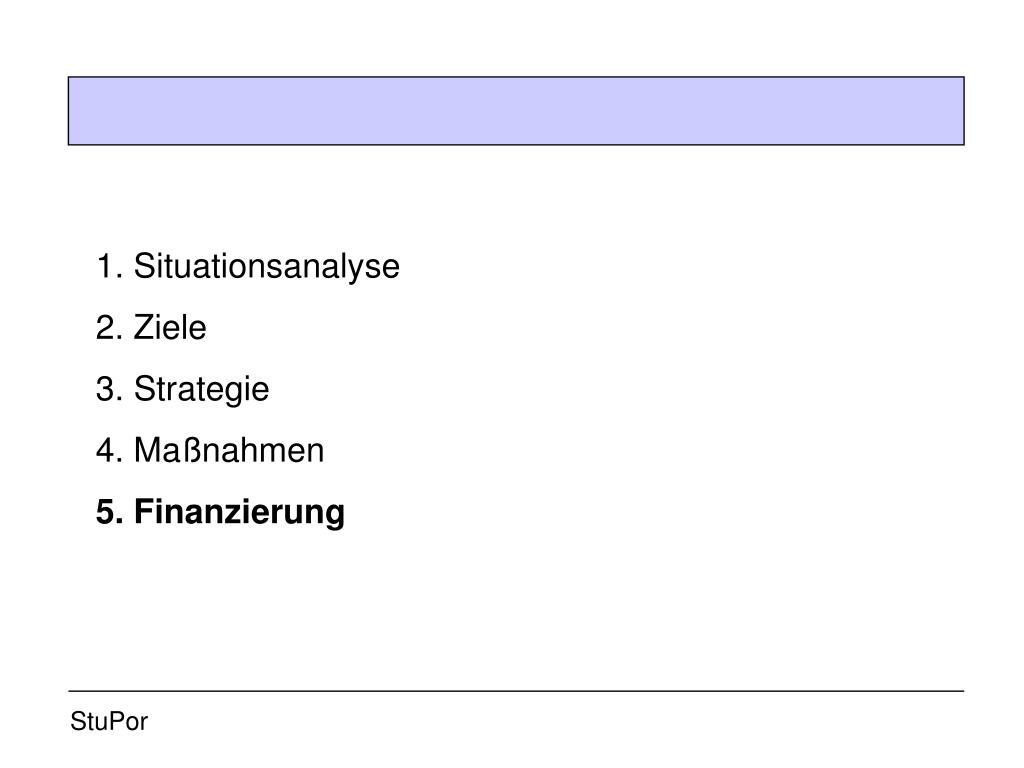
Task: Click the empty lavender title box
Action: (516, 111)
